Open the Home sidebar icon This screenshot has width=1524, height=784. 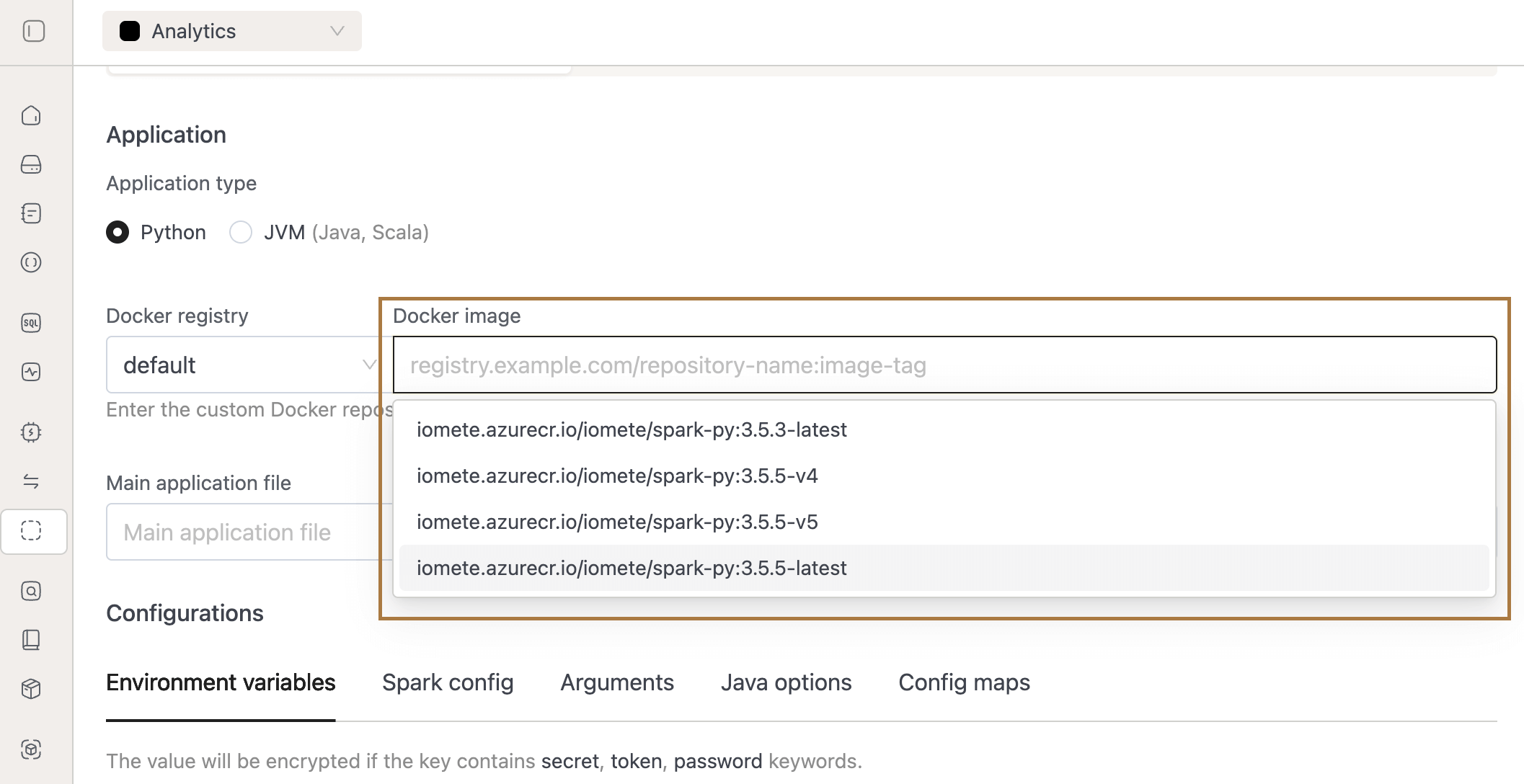(x=32, y=115)
